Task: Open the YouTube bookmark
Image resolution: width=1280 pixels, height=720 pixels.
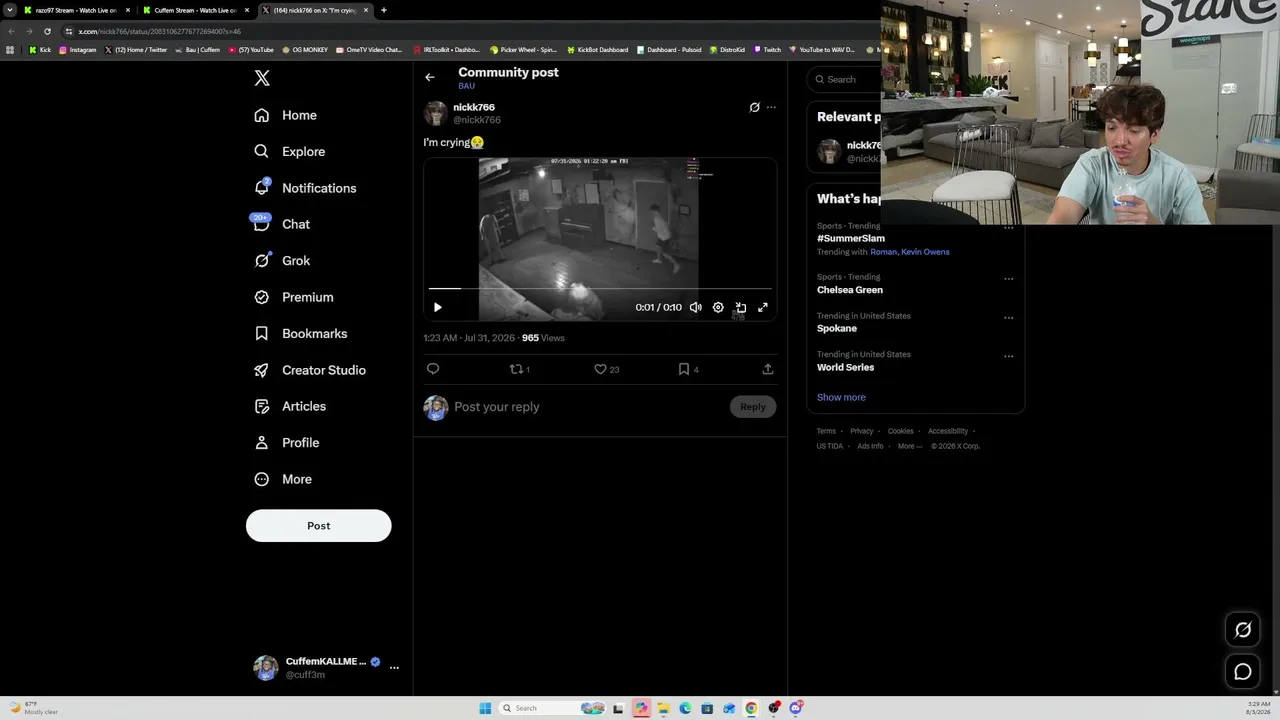Action: 251,50
